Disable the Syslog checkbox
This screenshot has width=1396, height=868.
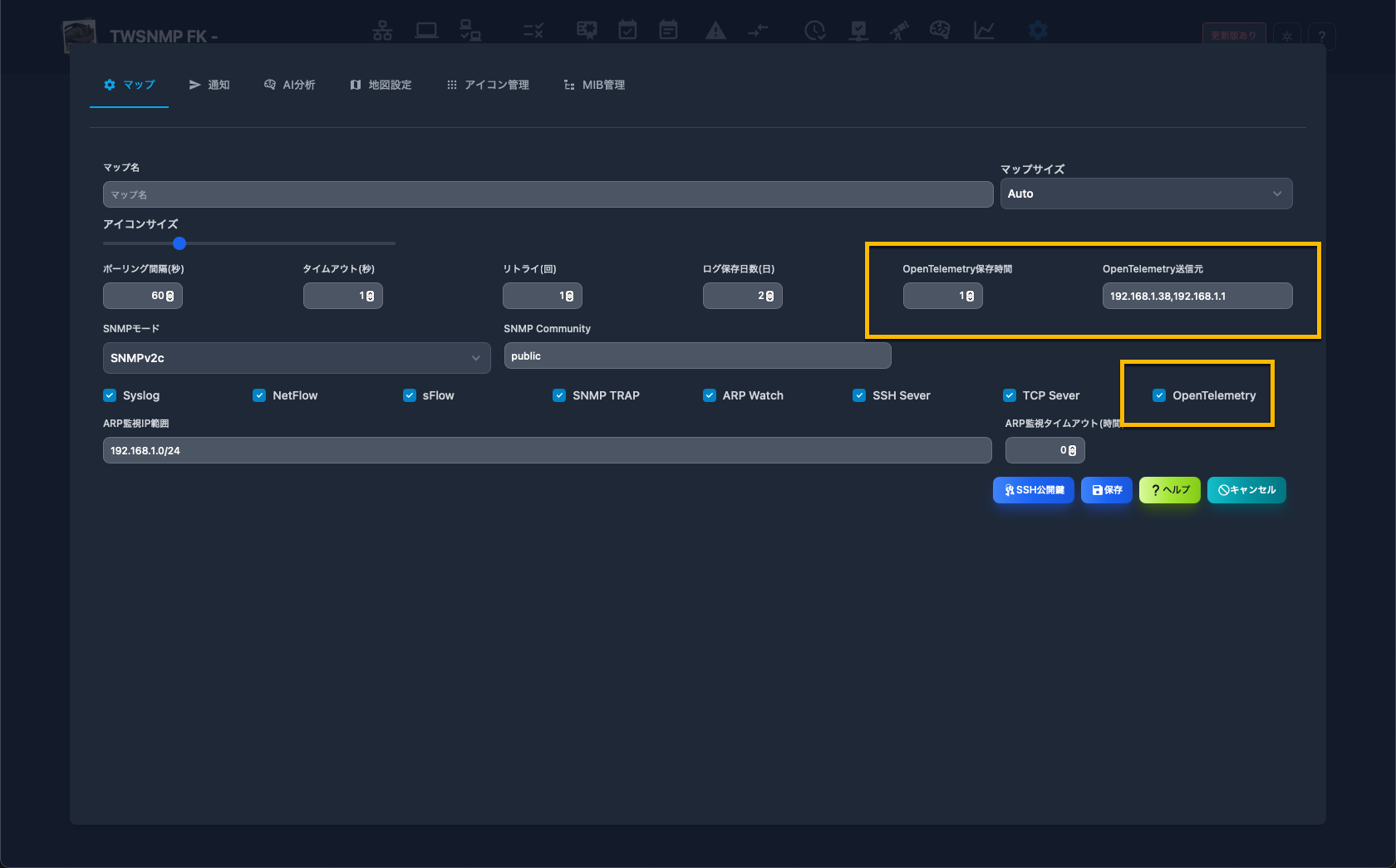[110, 395]
